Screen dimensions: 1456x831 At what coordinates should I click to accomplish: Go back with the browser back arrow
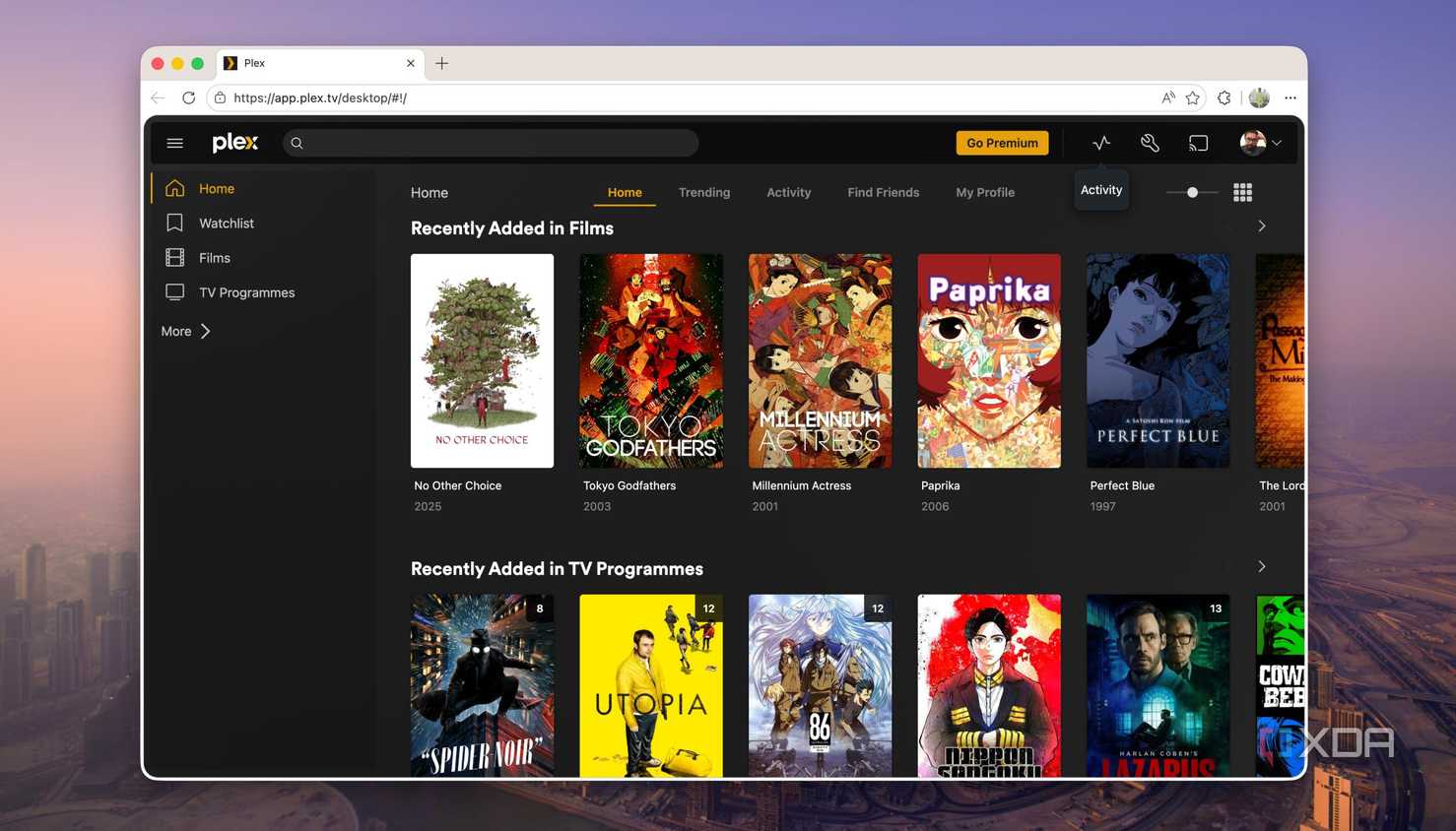(159, 97)
